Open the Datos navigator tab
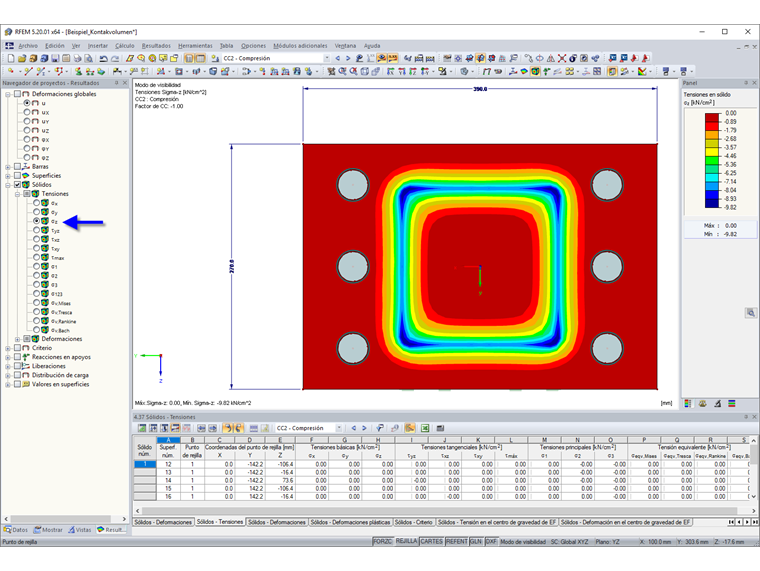The width and height of the screenshot is (760, 571). point(16,530)
